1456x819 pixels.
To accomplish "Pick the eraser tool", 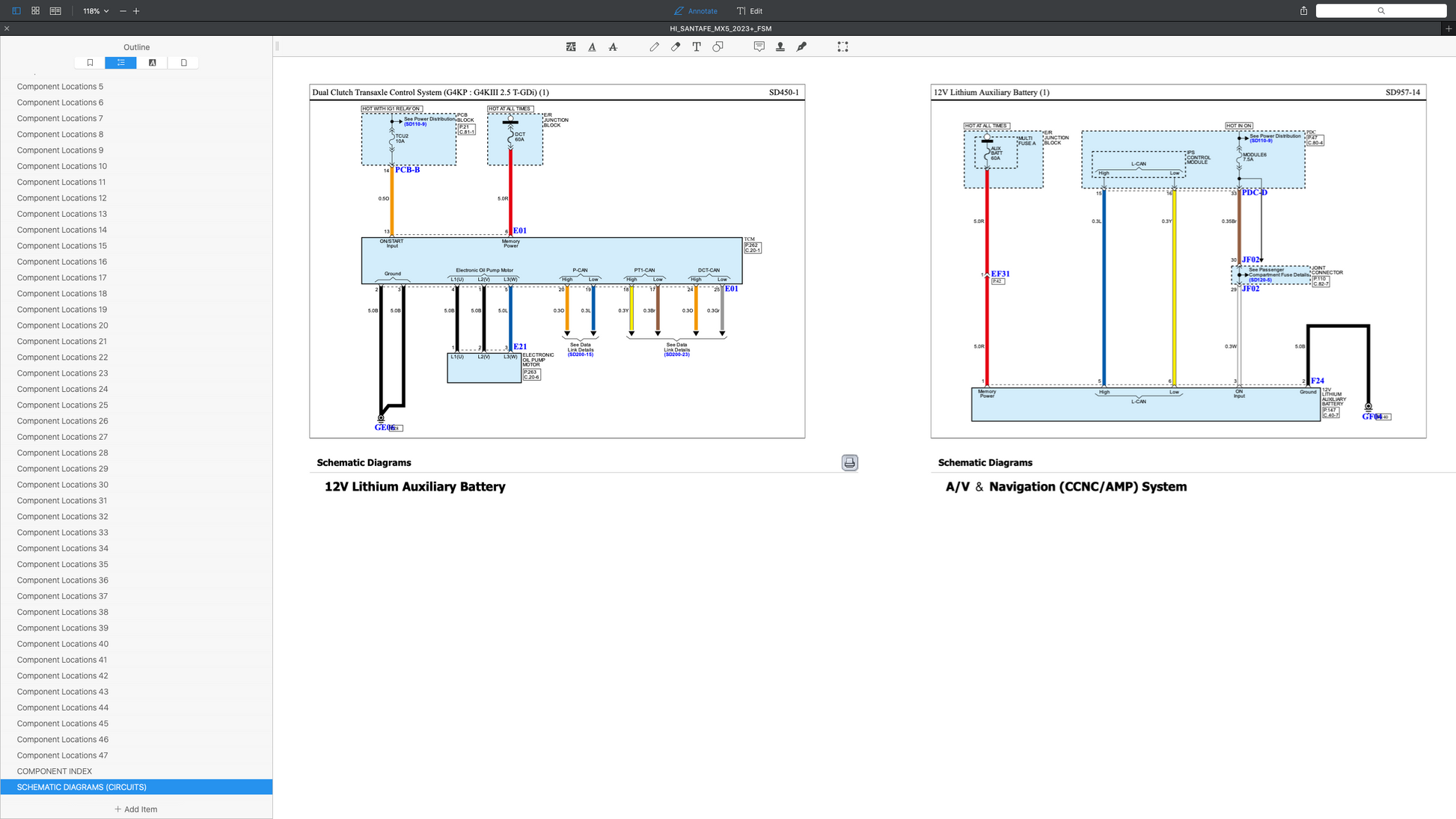I will coord(676,46).
